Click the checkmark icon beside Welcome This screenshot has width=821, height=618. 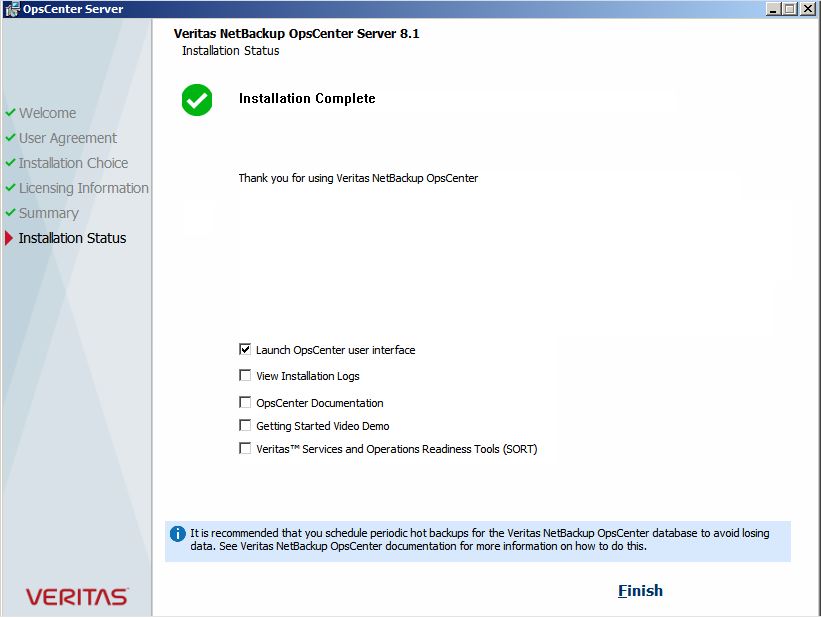11,113
